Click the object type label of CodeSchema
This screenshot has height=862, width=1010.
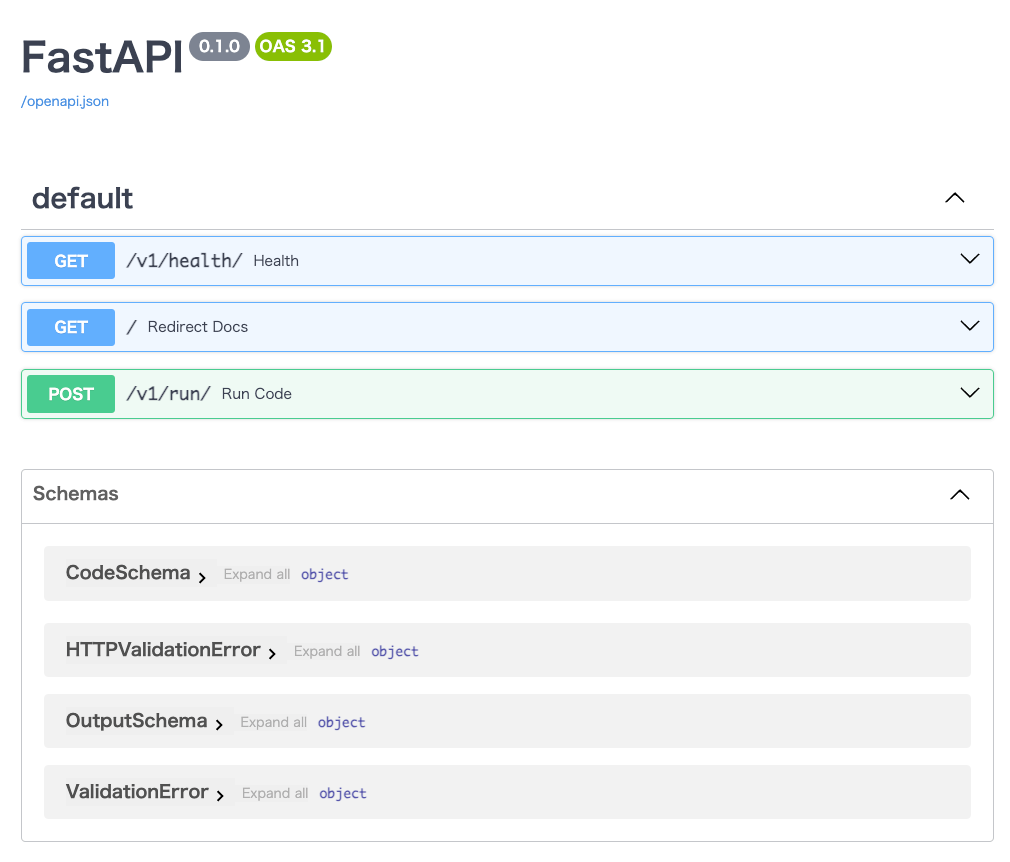(x=325, y=574)
